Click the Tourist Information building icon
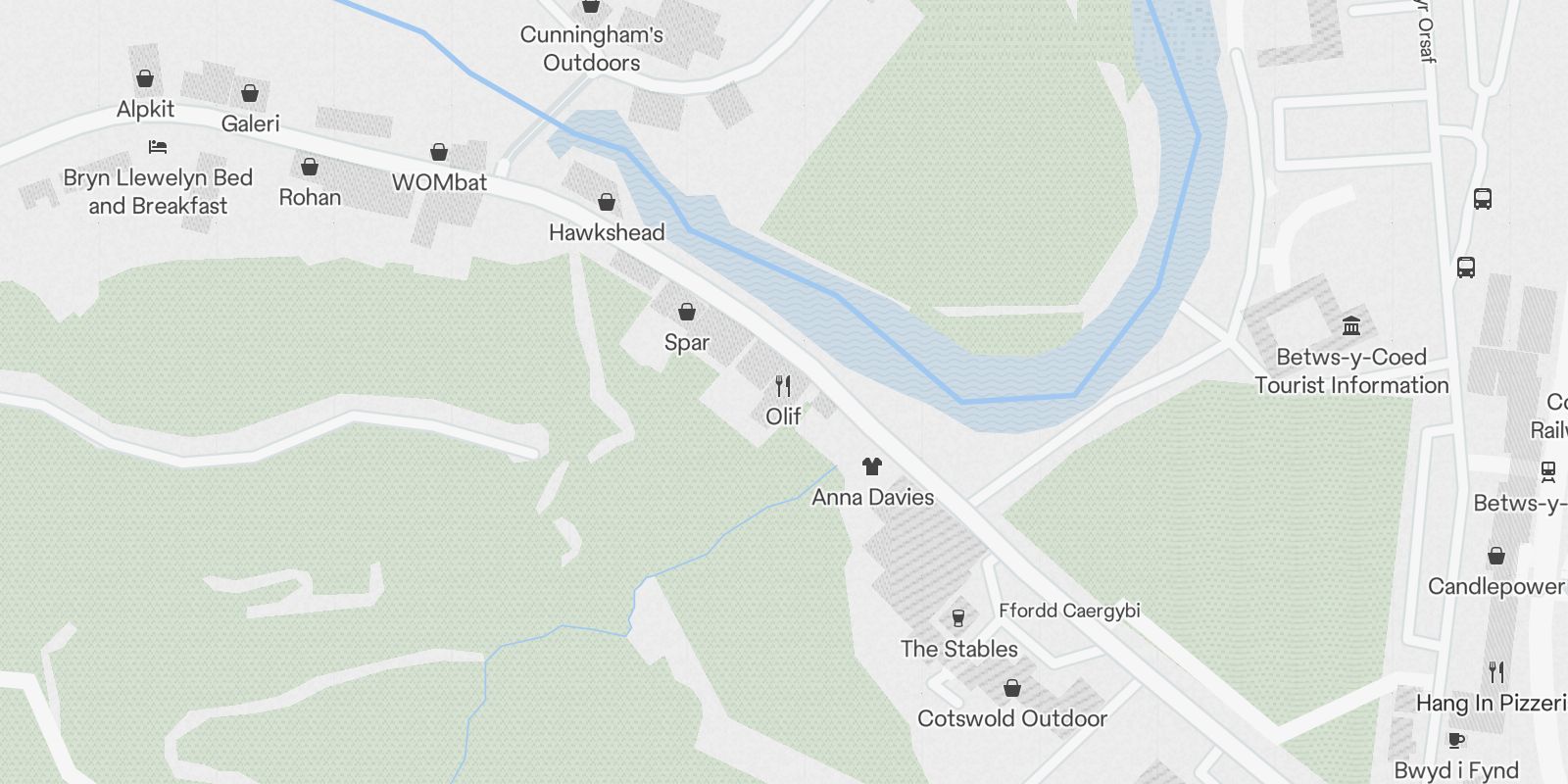The image size is (1568, 784). [1351, 325]
